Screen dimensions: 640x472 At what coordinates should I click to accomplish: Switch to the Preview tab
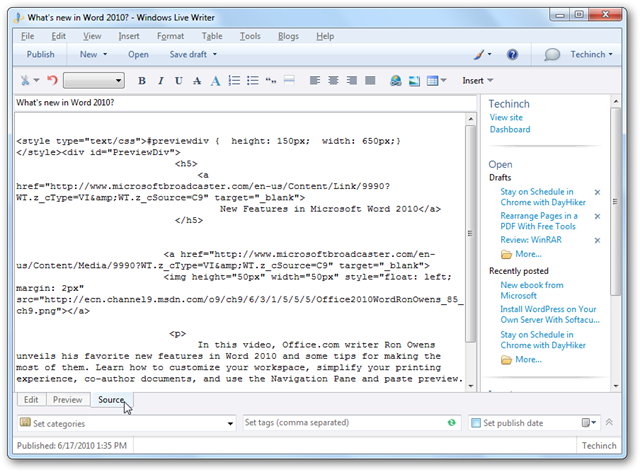pos(67,400)
